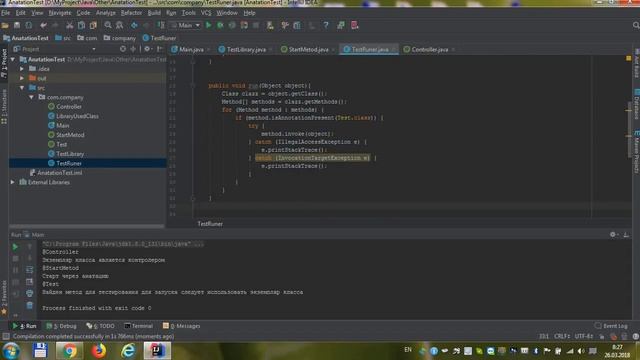Open Chrome from the taskbar
Image resolution: width=640 pixels, height=360 pixels.
click(x=69, y=351)
